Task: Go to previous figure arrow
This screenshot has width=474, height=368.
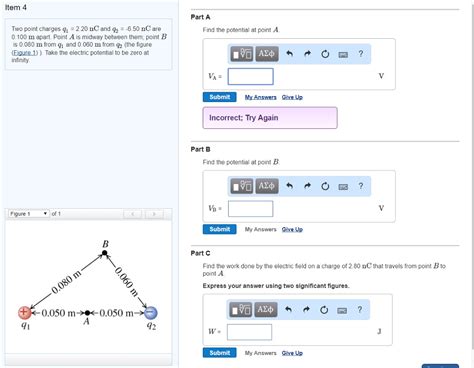Action: click(x=133, y=214)
